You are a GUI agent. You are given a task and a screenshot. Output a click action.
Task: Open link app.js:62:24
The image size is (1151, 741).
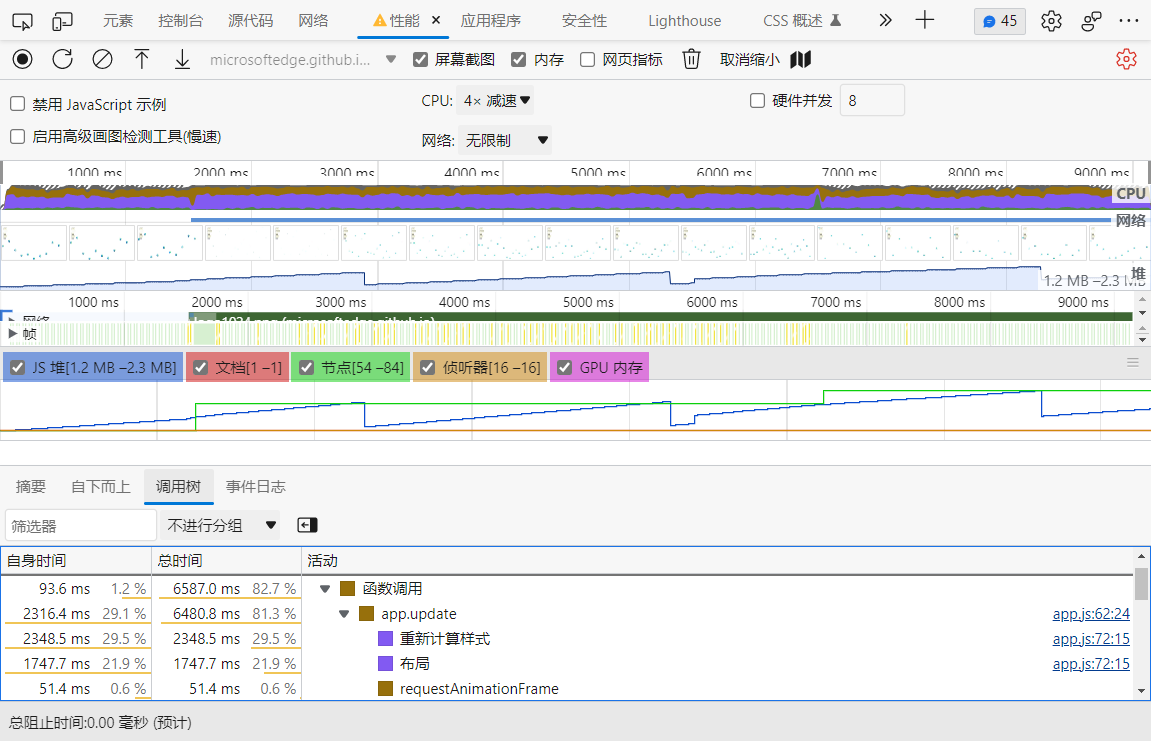point(1091,614)
